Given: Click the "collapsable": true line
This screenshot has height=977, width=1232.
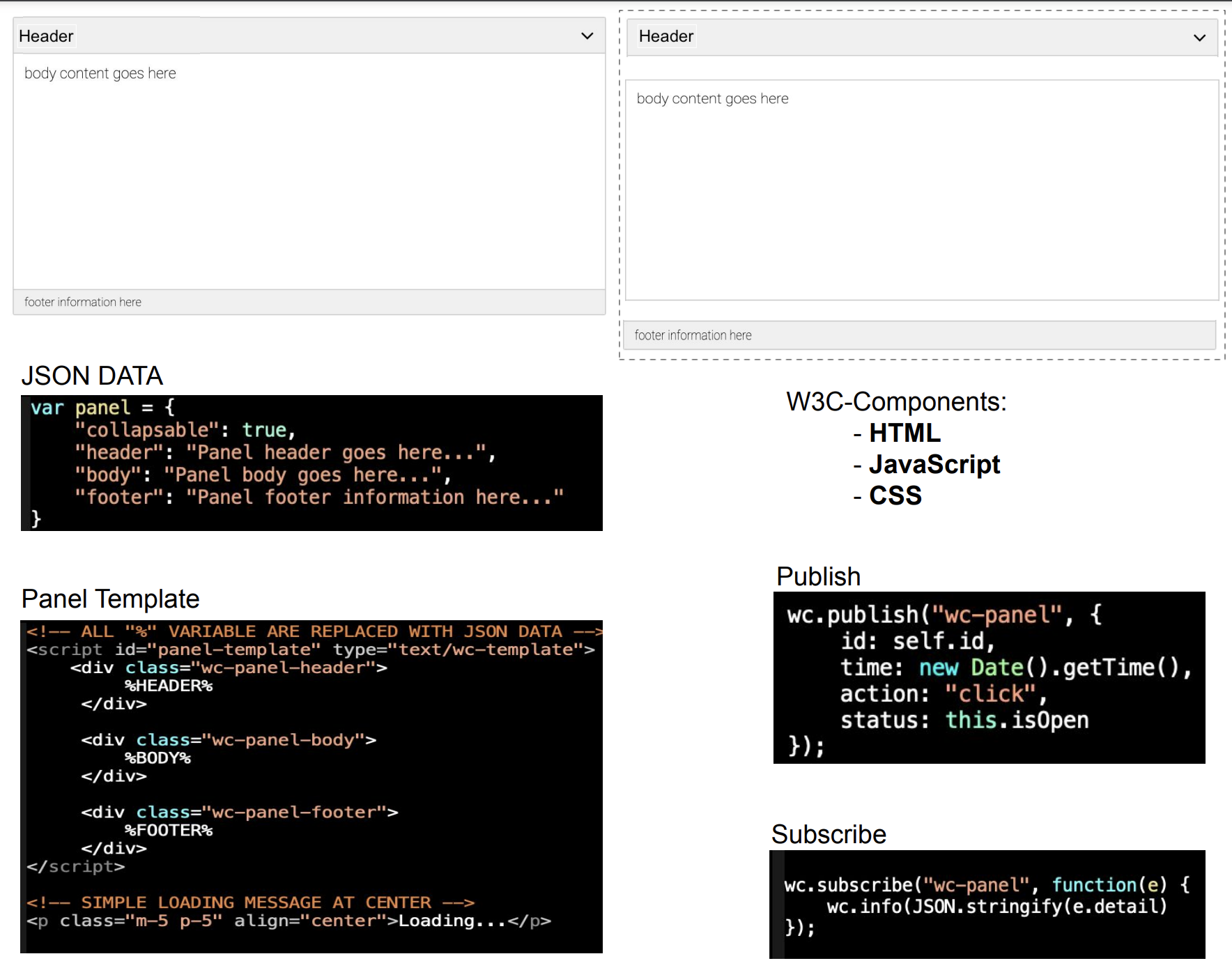Looking at the screenshot, I should (x=185, y=430).
